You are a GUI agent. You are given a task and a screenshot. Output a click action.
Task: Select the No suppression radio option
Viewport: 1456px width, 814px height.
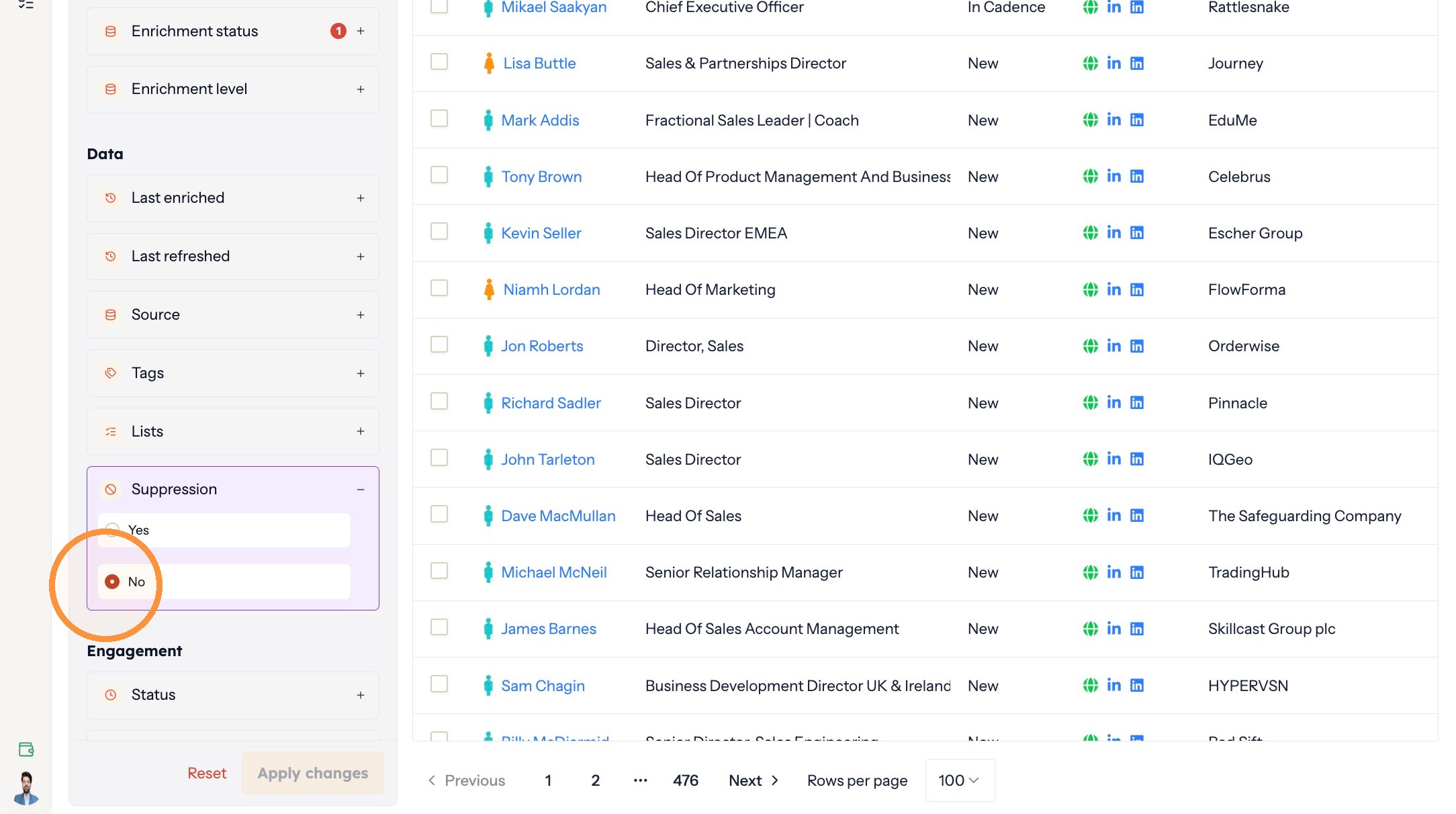point(112,582)
